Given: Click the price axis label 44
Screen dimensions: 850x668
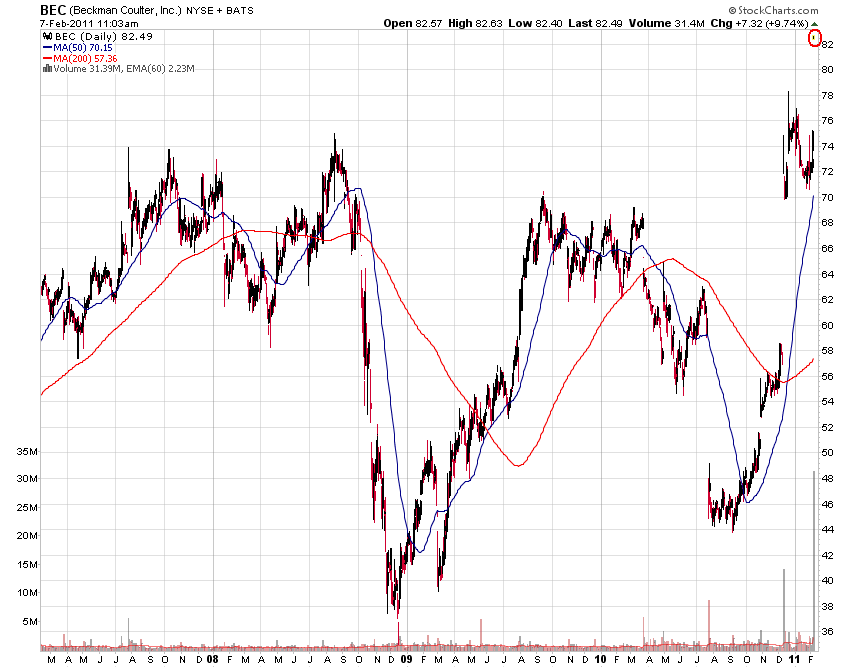Looking at the screenshot, I should pos(827,529).
